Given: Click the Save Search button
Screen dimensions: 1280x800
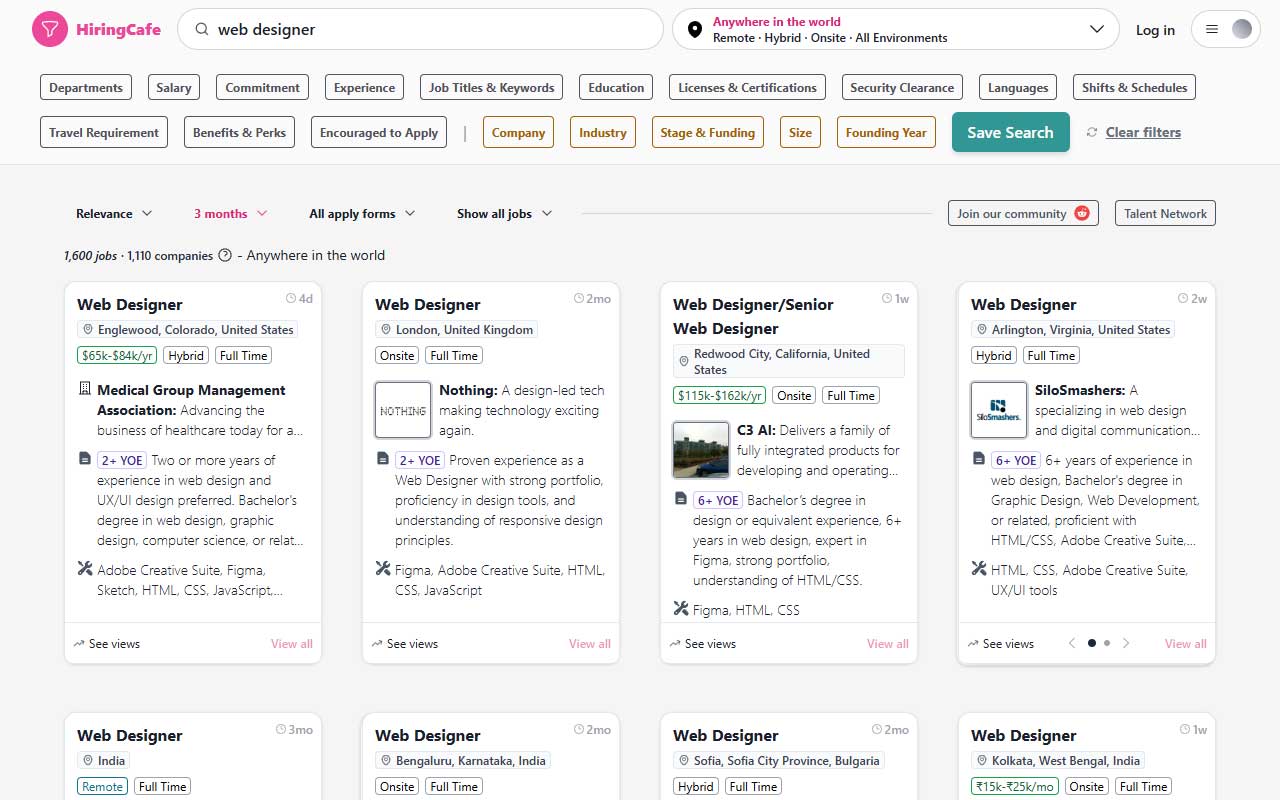Looking at the screenshot, I should (x=1010, y=132).
